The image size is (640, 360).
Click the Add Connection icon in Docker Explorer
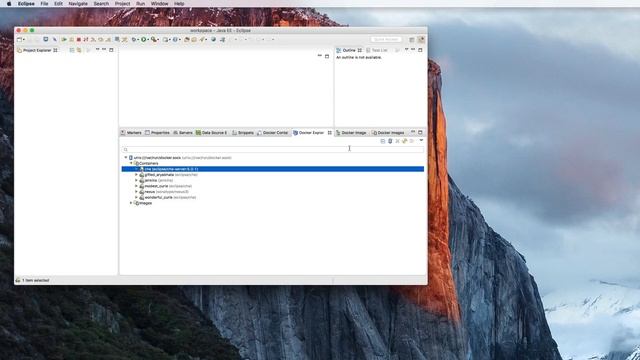pyautogui.click(x=390, y=141)
